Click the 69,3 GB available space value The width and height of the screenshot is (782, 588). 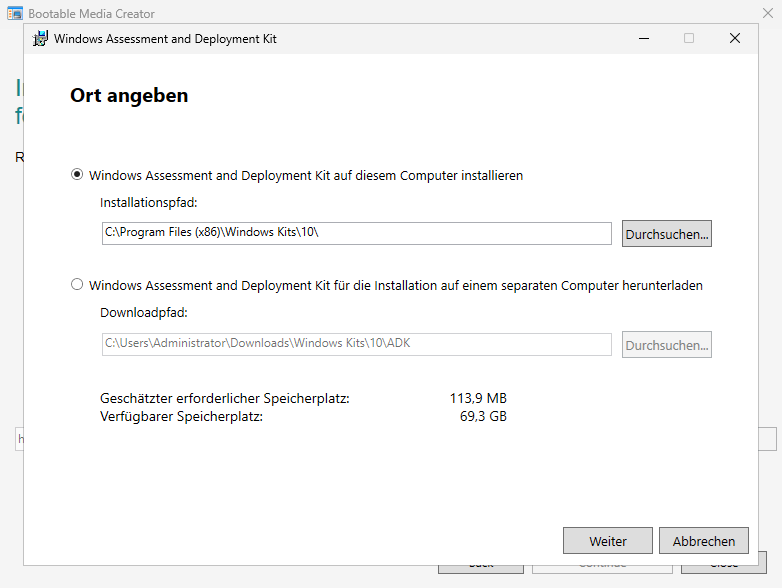[483, 416]
